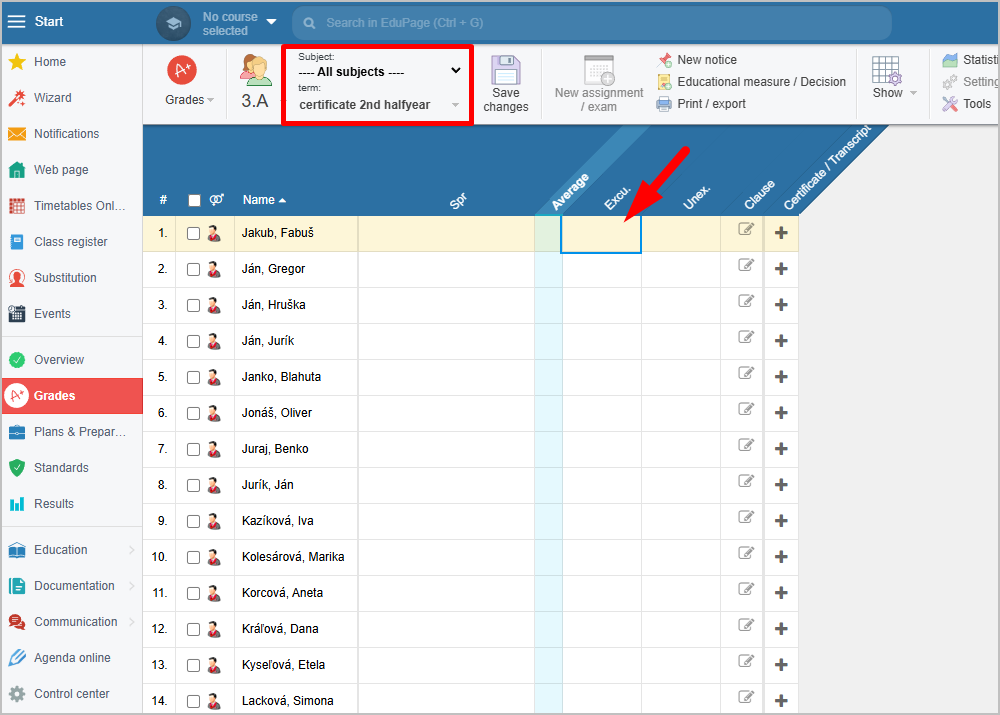Select the 3.A class icon
1000x715 pixels.
[x=255, y=70]
